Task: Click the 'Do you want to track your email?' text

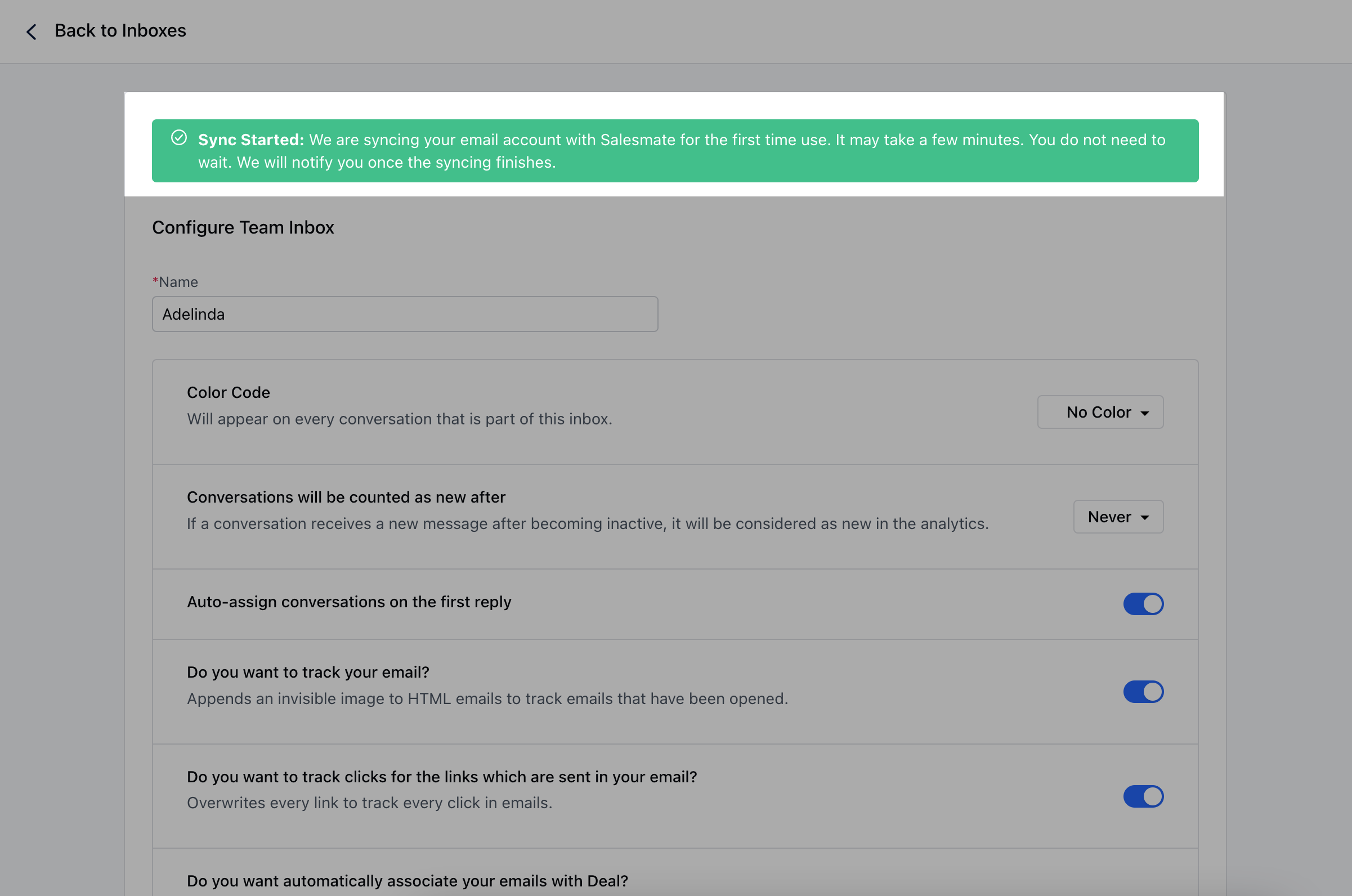Action: 307,672
